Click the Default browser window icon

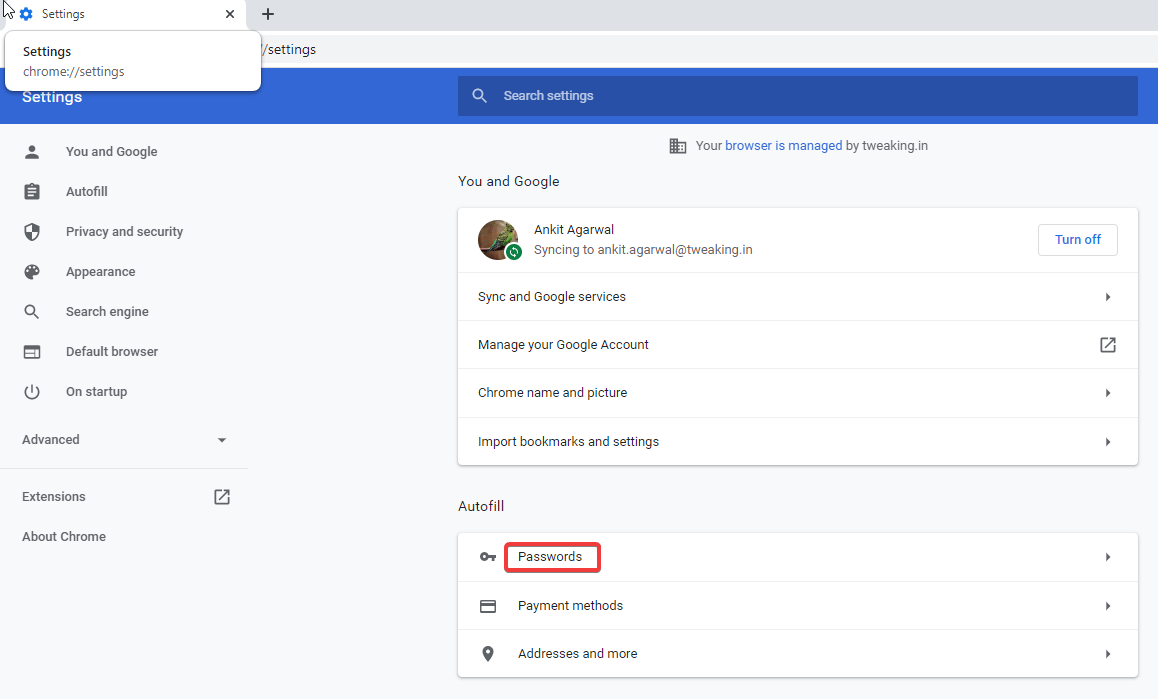coord(32,352)
